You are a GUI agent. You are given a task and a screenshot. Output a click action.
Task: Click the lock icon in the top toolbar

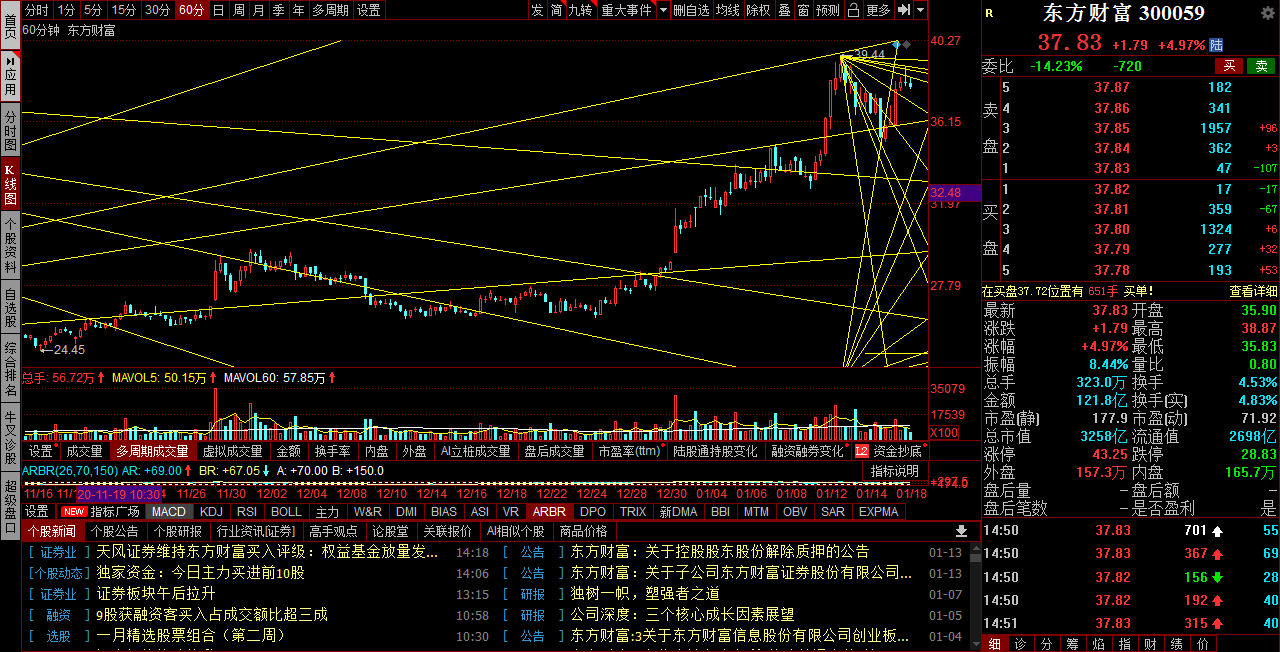pyautogui.click(x=853, y=10)
